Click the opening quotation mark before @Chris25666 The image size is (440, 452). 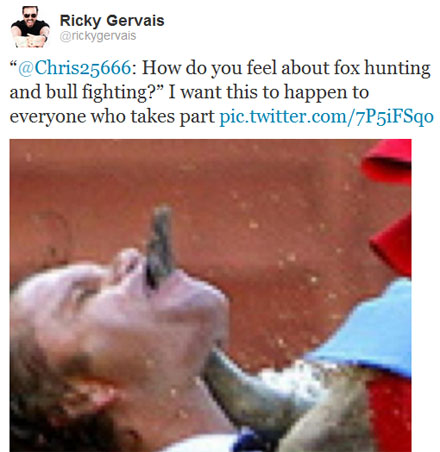click(x=13, y=63)
